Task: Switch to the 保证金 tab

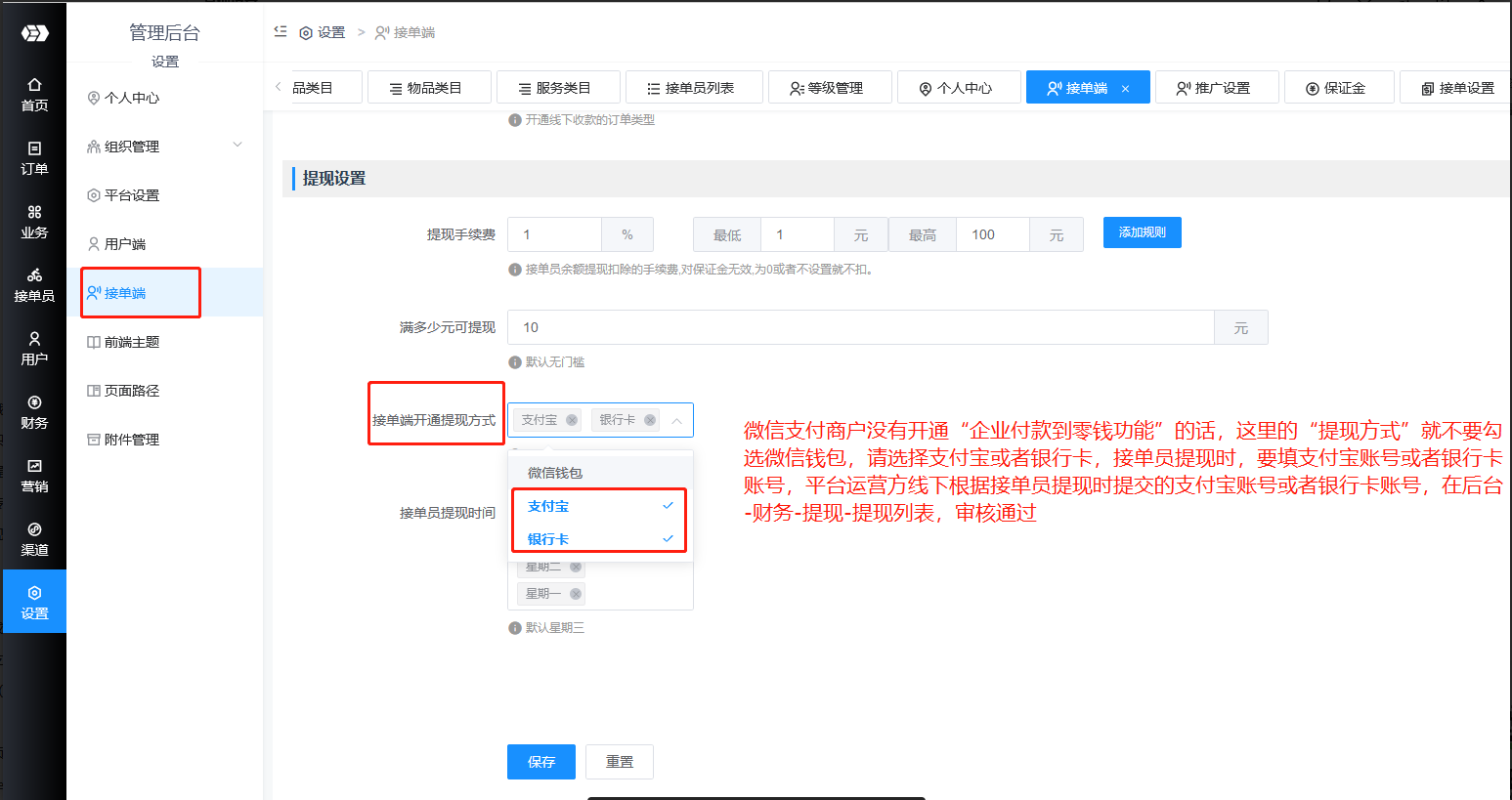Action: [1337, 88]
